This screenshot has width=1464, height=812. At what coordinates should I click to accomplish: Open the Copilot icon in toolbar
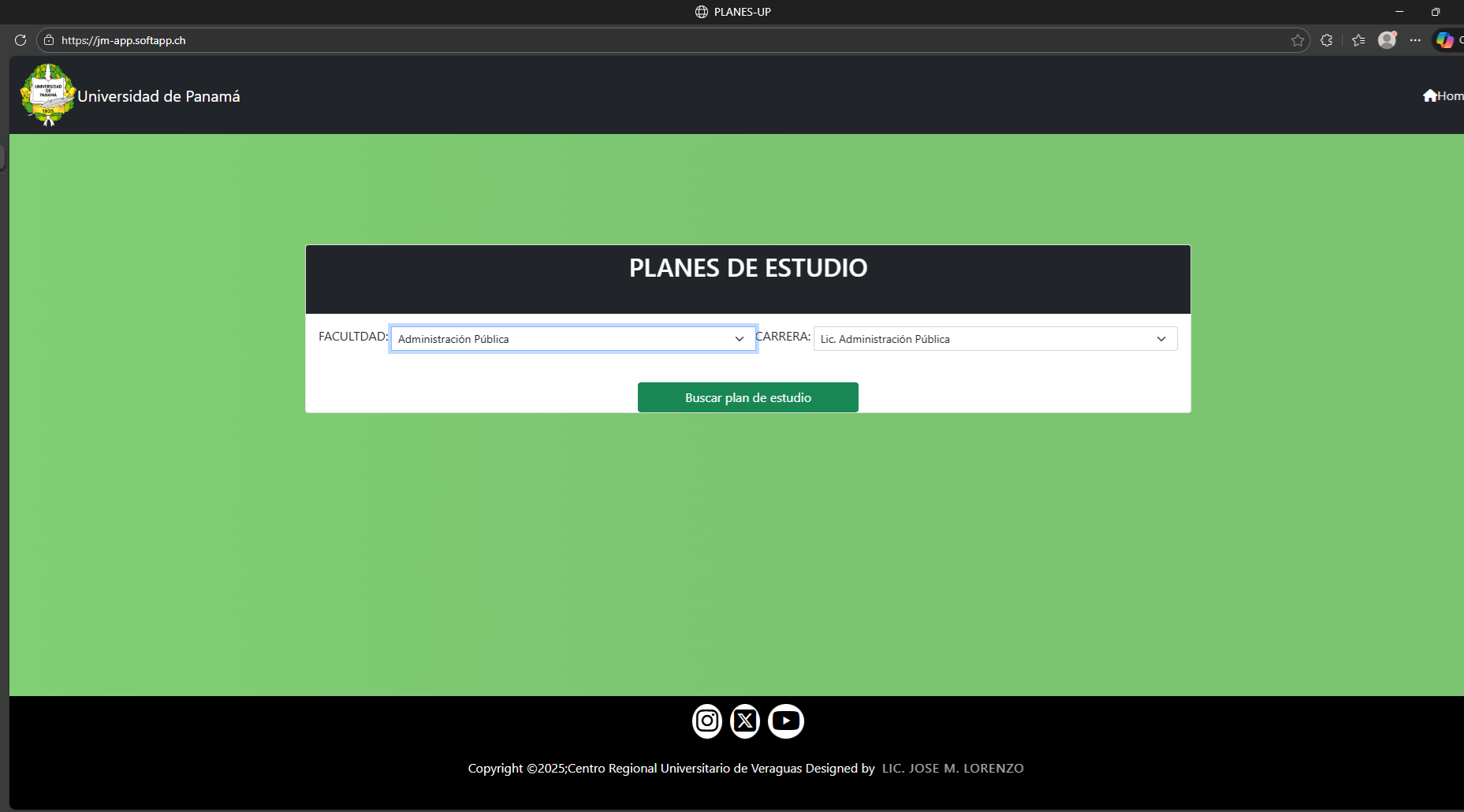pos(1444,40)
